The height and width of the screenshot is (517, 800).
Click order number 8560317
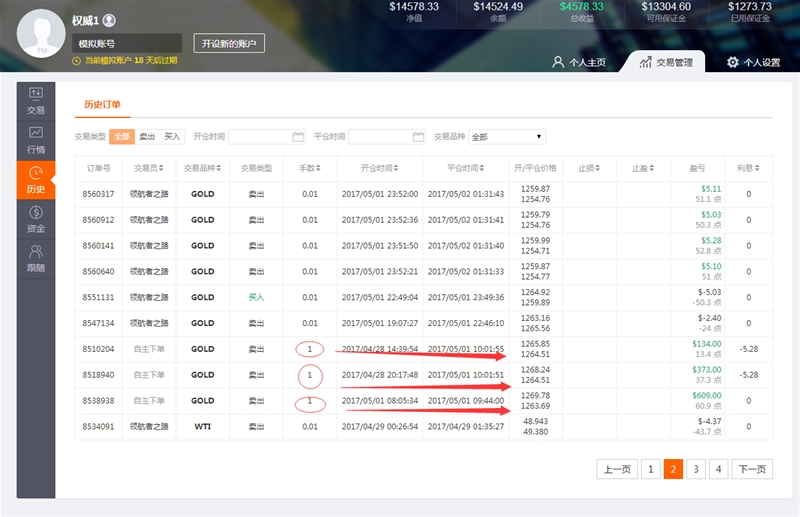point(98,194)
